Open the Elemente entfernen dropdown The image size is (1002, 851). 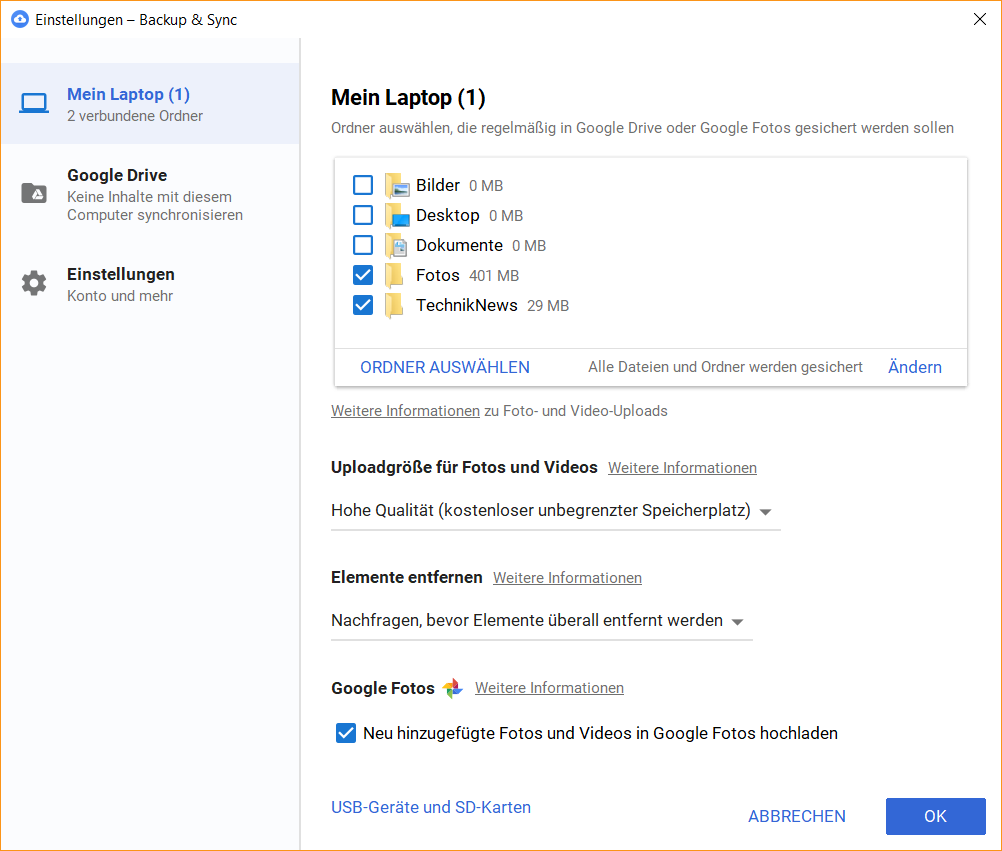[x=541, y=621]
